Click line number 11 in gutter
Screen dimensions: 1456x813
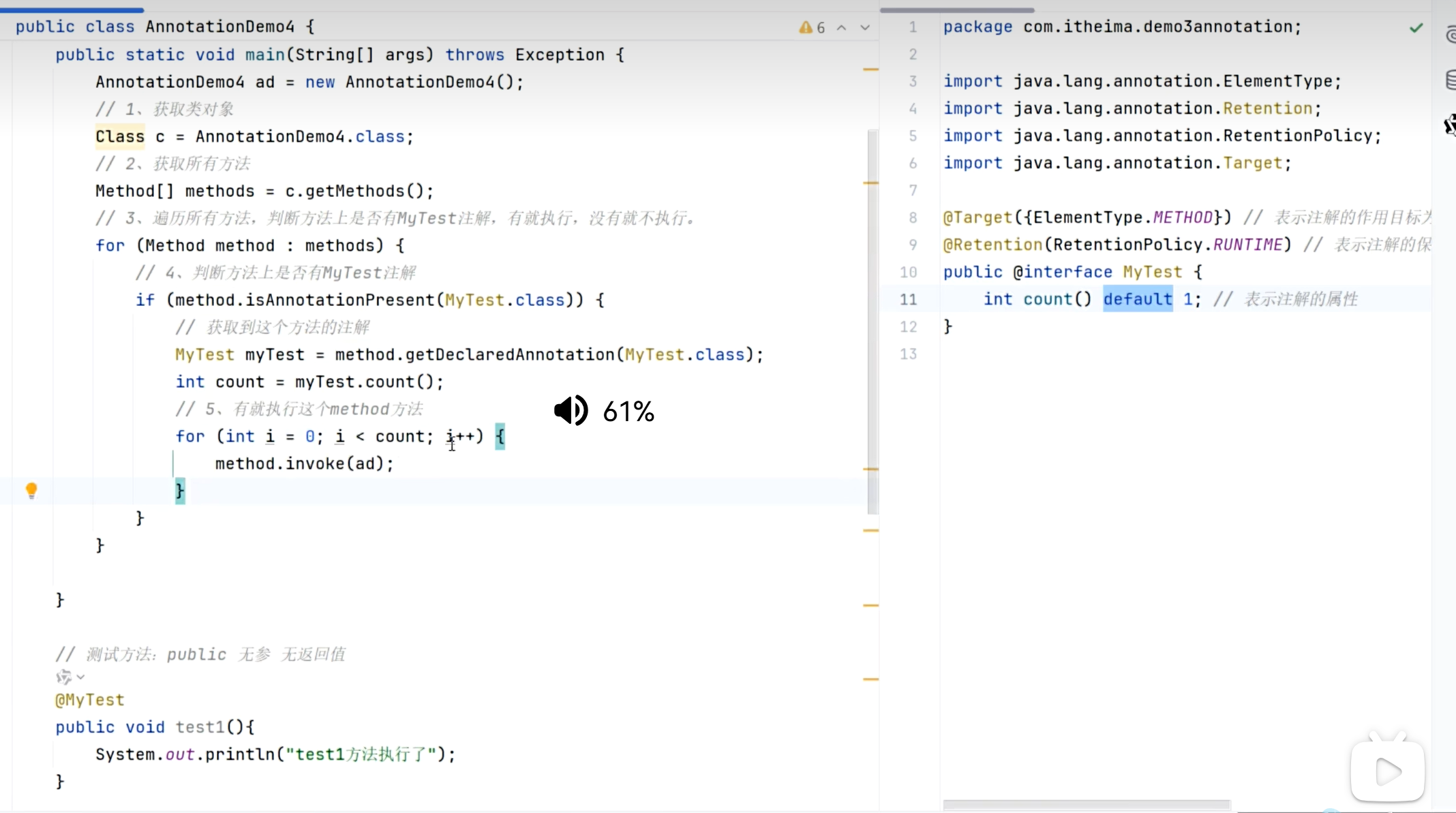click(908, 299)
